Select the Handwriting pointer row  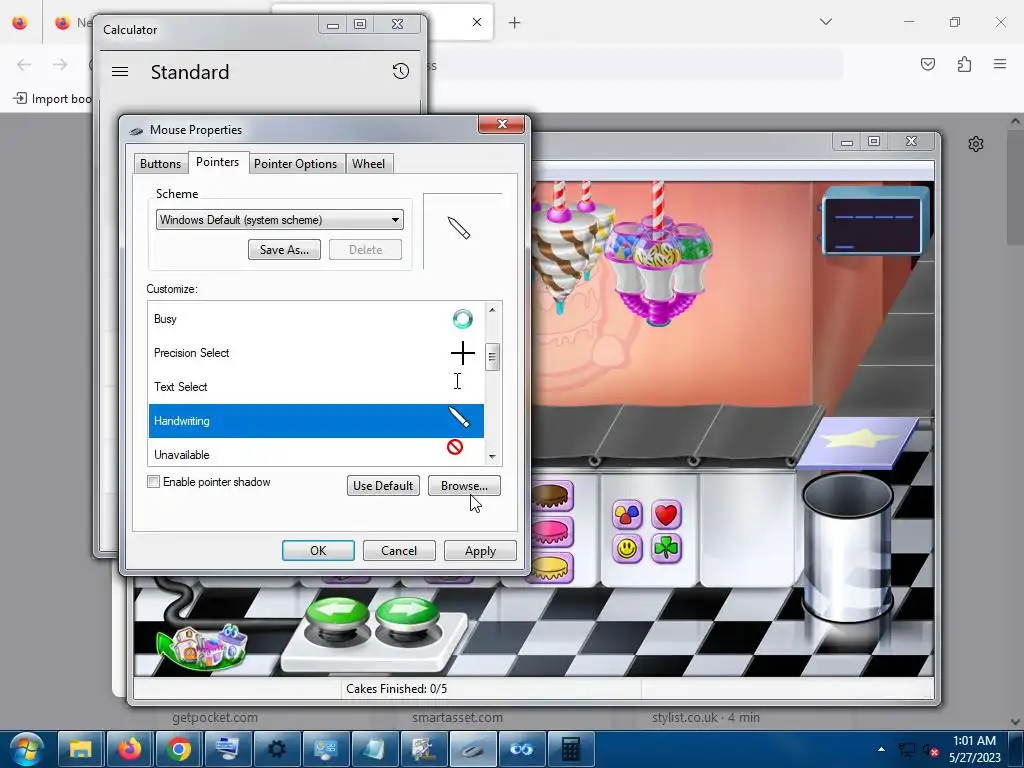tap(316, 421)
